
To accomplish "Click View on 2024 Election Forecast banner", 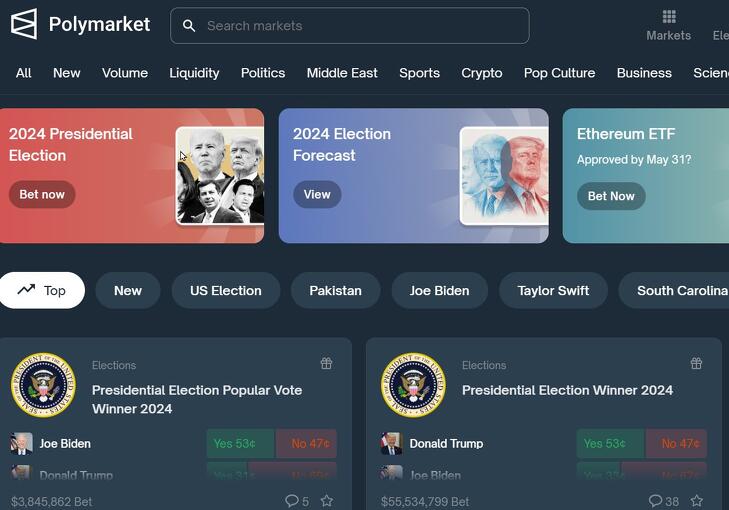I will [317, 194].
